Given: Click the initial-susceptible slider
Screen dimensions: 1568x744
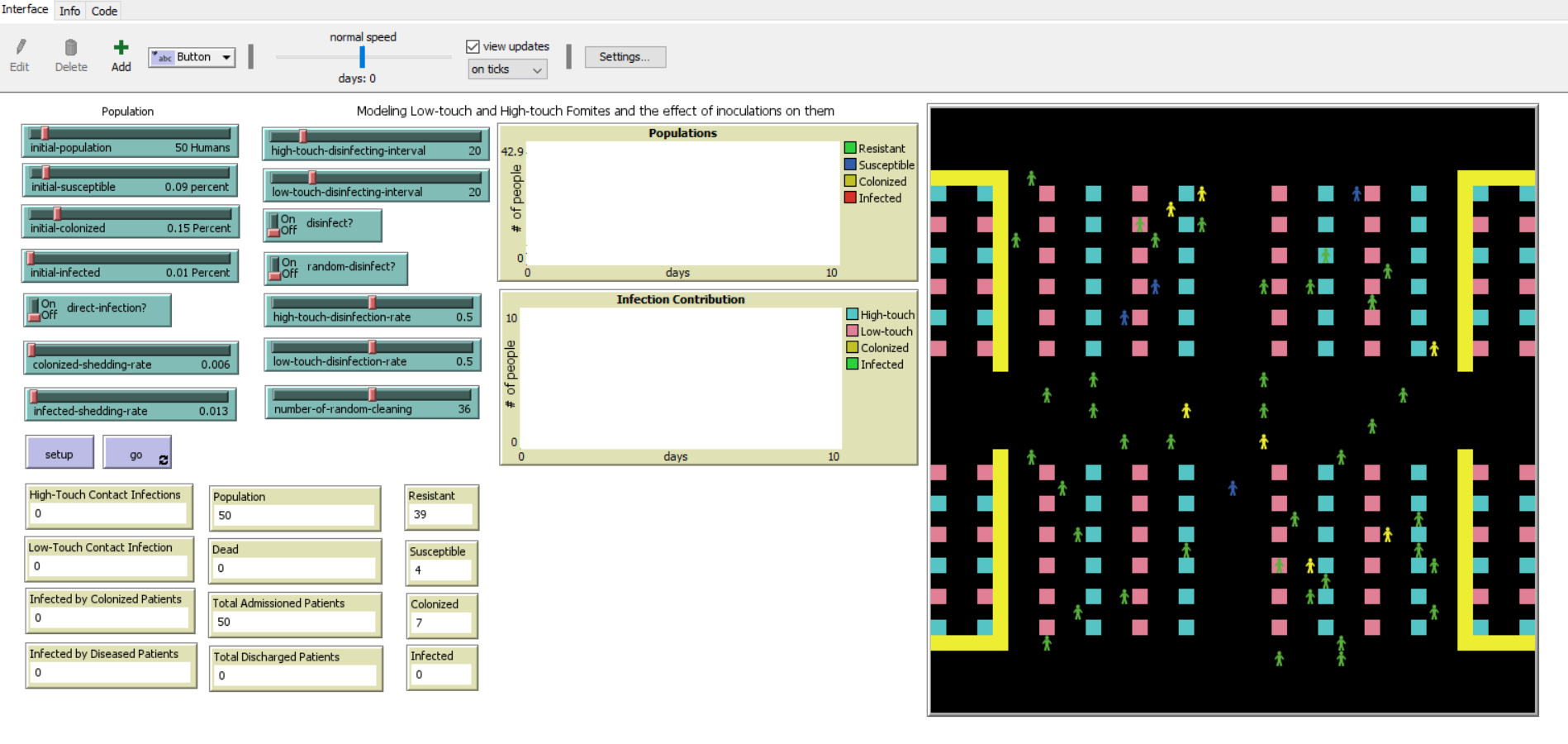Looking at the screenshot, I should pyautogui.click(x=130, y=180).
